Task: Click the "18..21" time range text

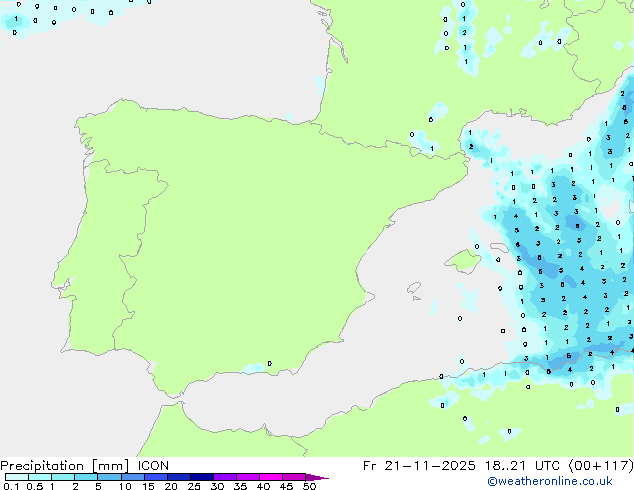Action: point(505,466)
